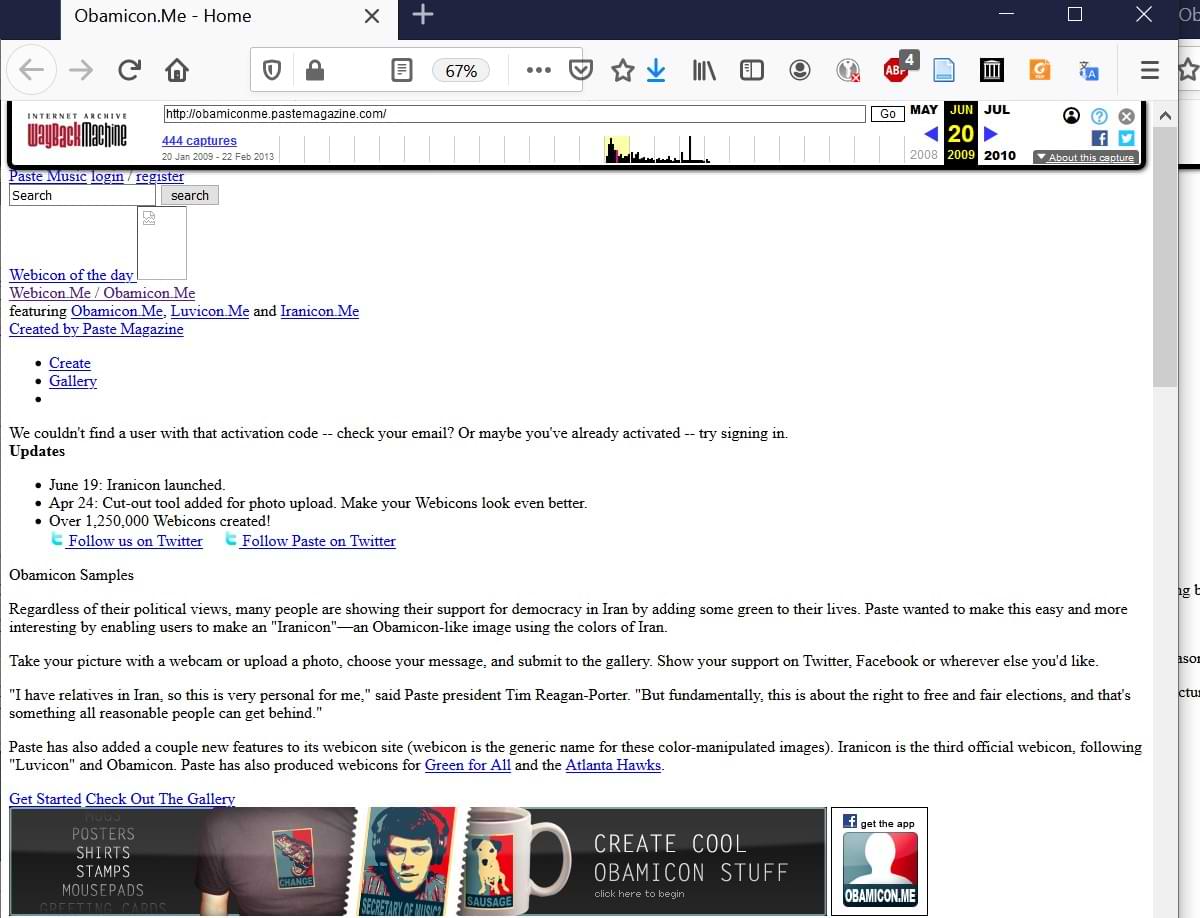Open the Atlanta Hawks link
The width and height of the screenshot is (1200, 918).
(613, 765)
